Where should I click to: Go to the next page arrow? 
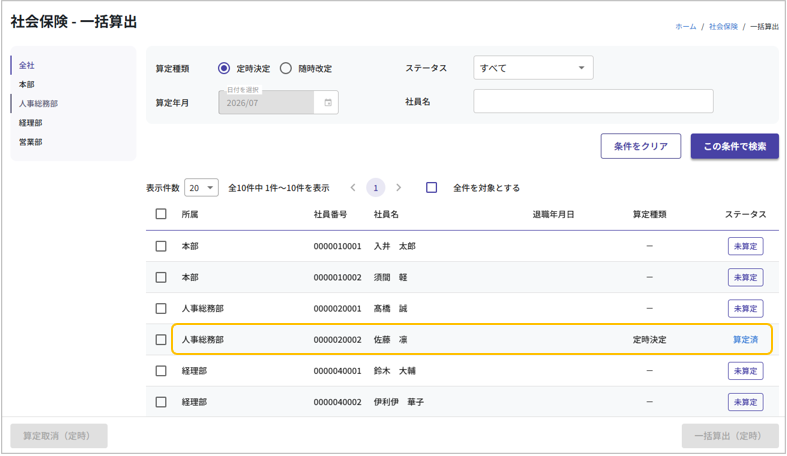(x=399, y=188)
